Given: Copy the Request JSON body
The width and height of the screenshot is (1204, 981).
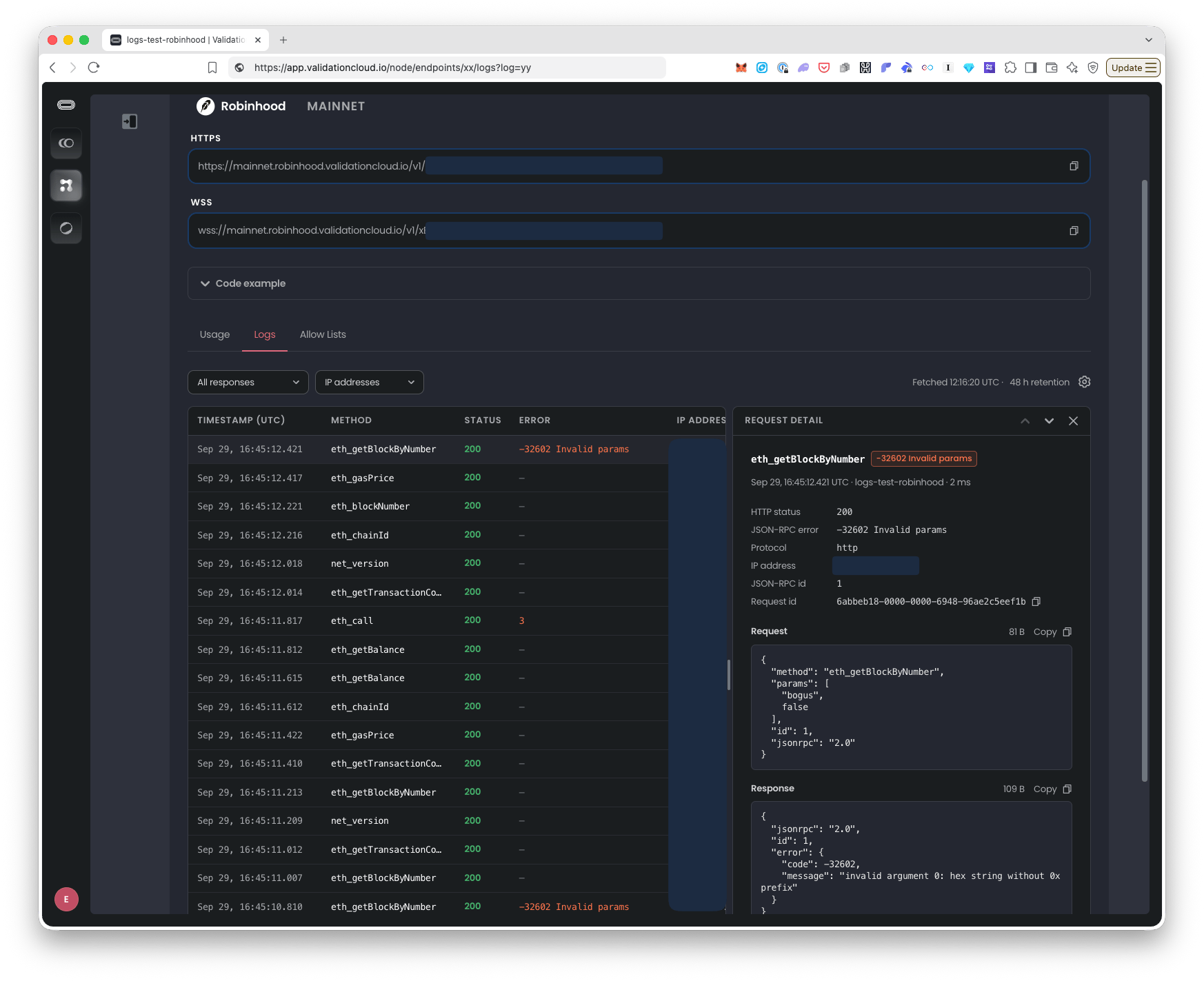Looking at the screenshot, I should 1052,631.
